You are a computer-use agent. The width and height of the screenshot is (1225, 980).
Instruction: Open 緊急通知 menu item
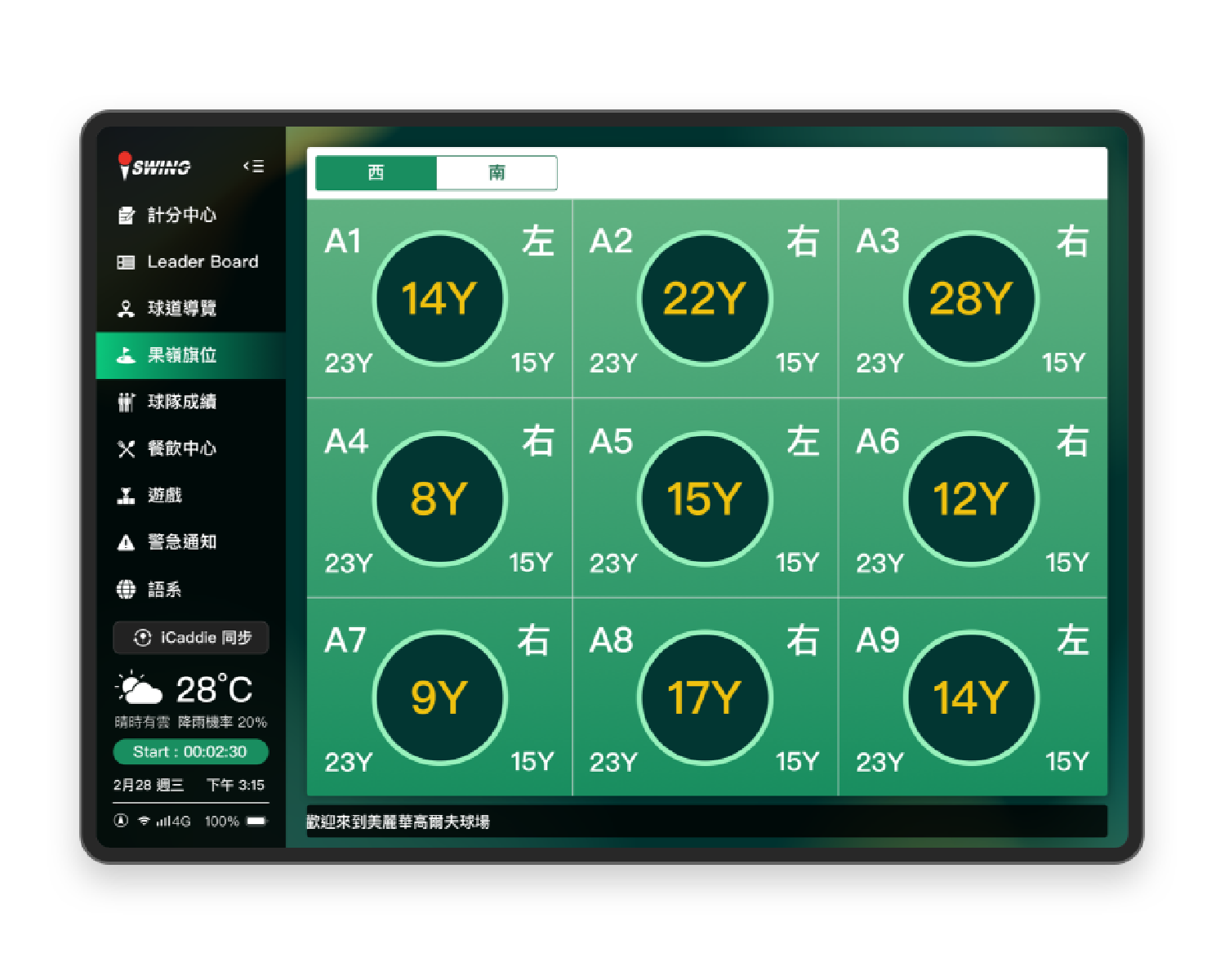[x=191, y=542]
